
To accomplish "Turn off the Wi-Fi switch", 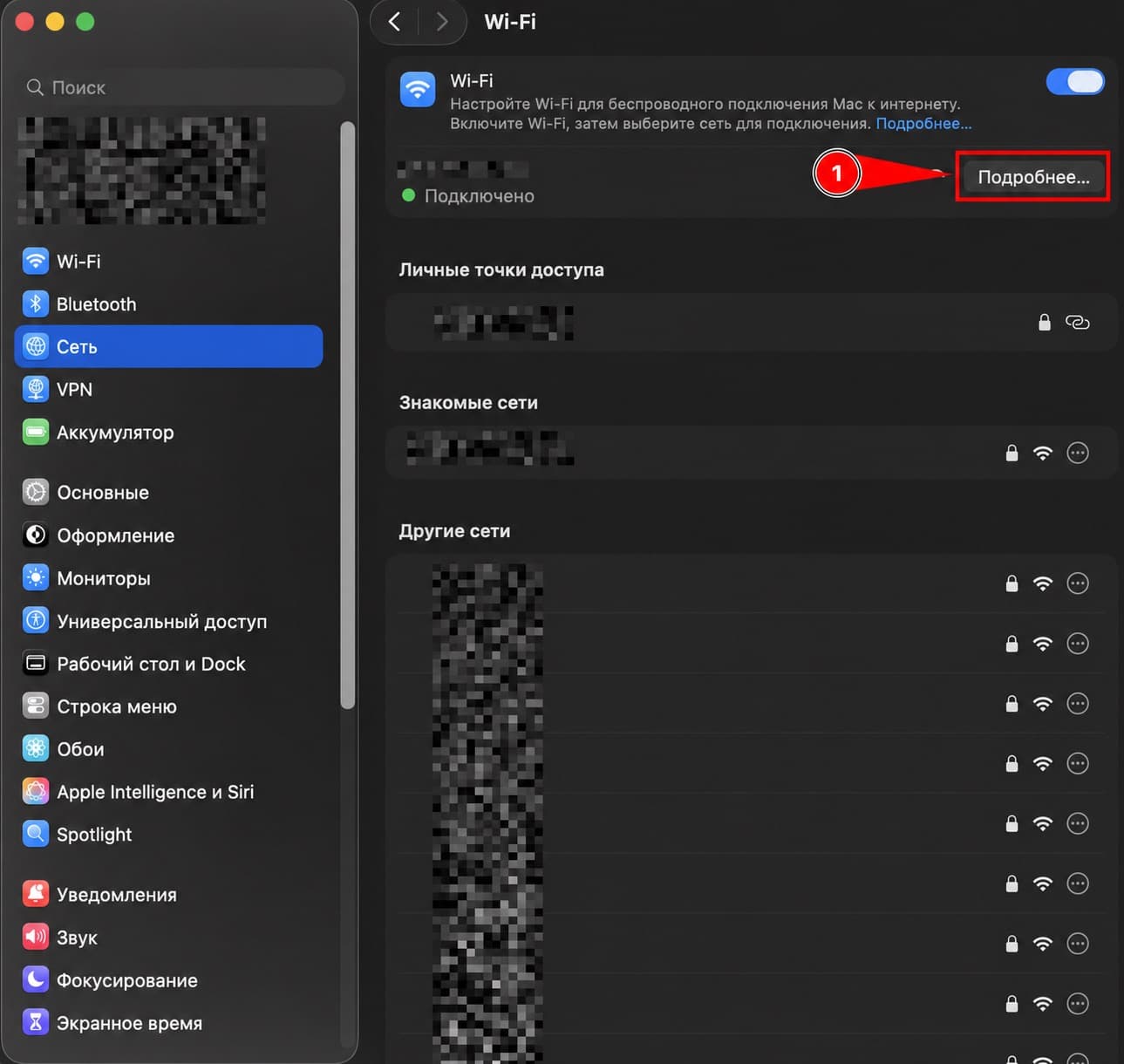I will 1075,81.
